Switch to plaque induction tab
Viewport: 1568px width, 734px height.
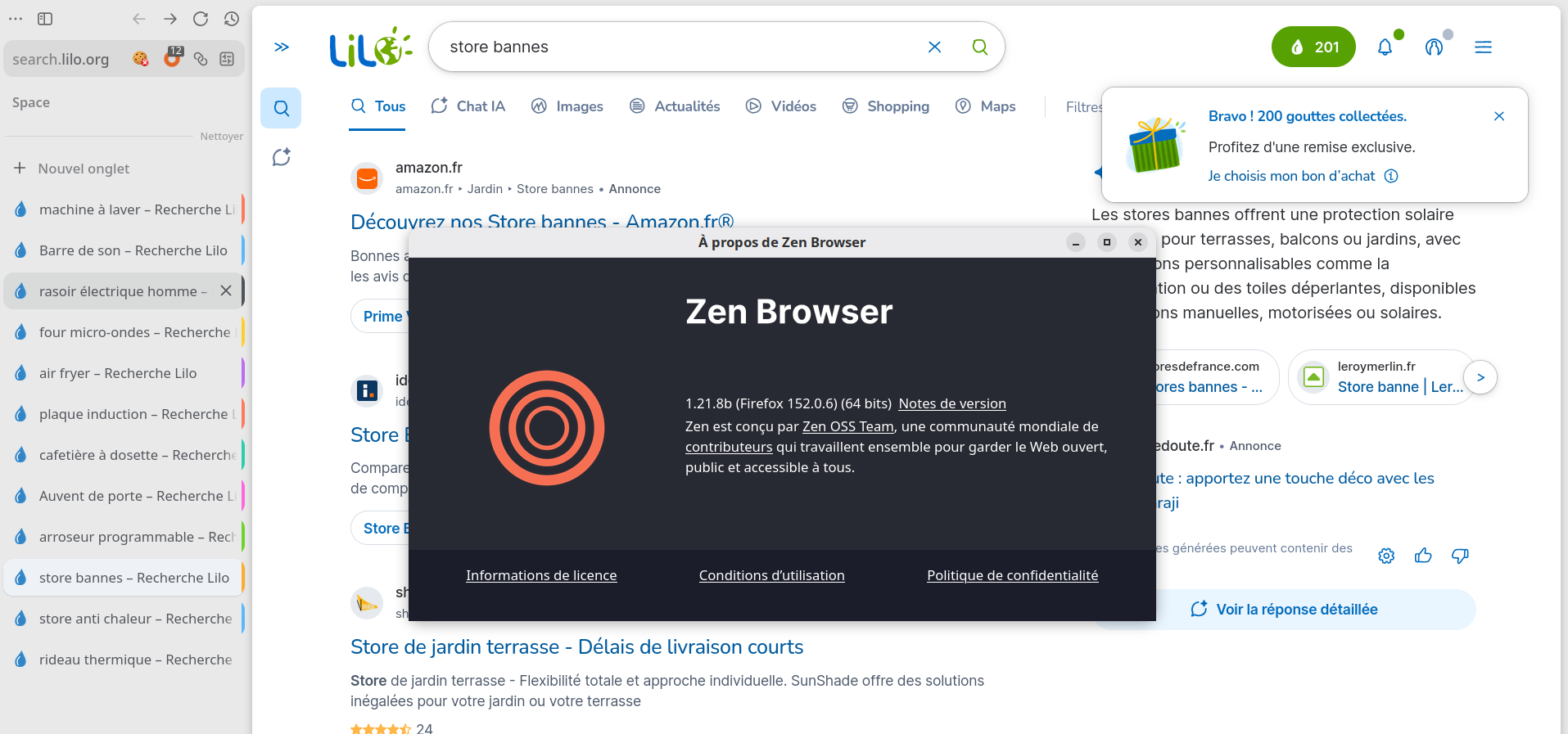tap(124, 414)
